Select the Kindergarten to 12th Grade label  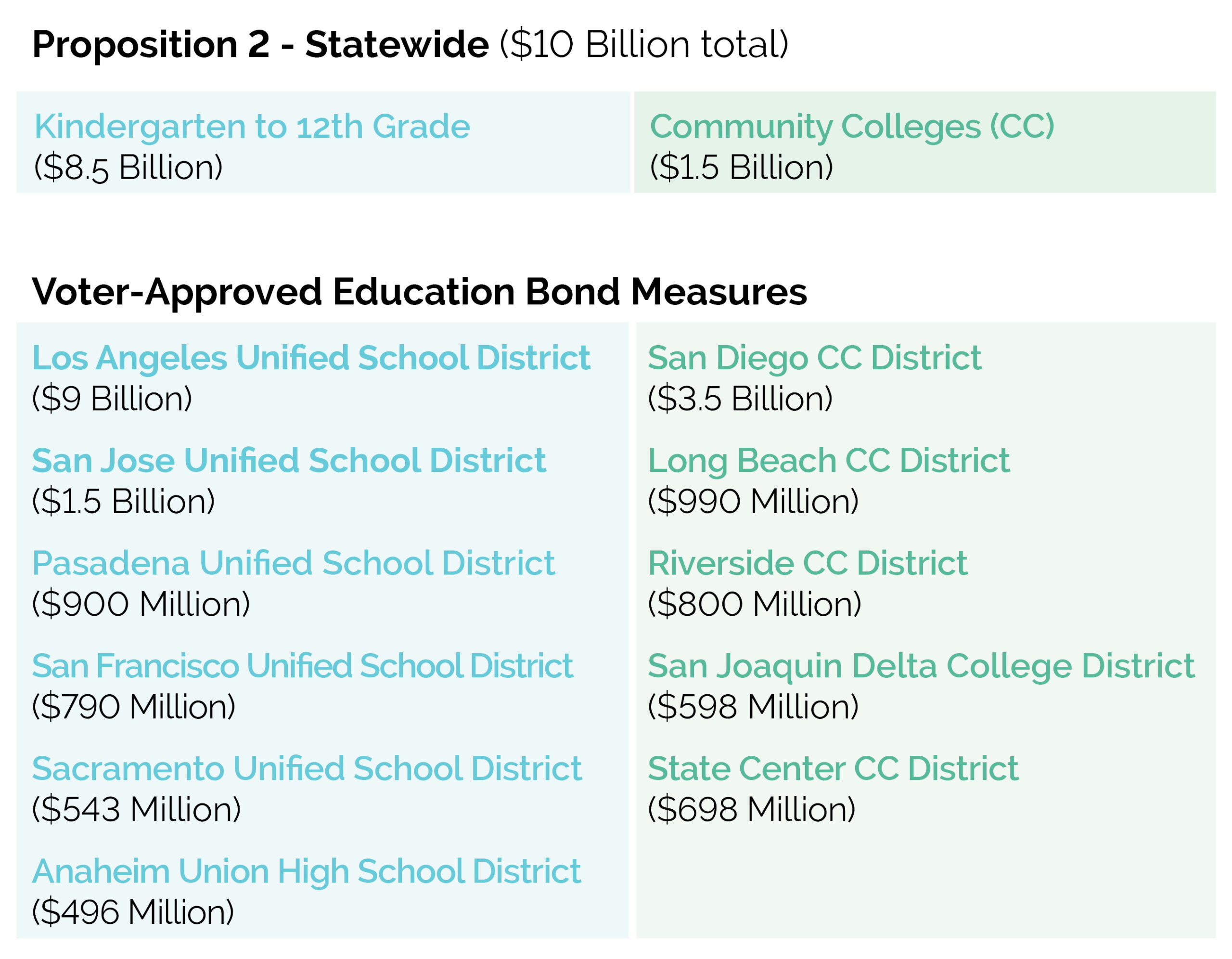point(252,127)
